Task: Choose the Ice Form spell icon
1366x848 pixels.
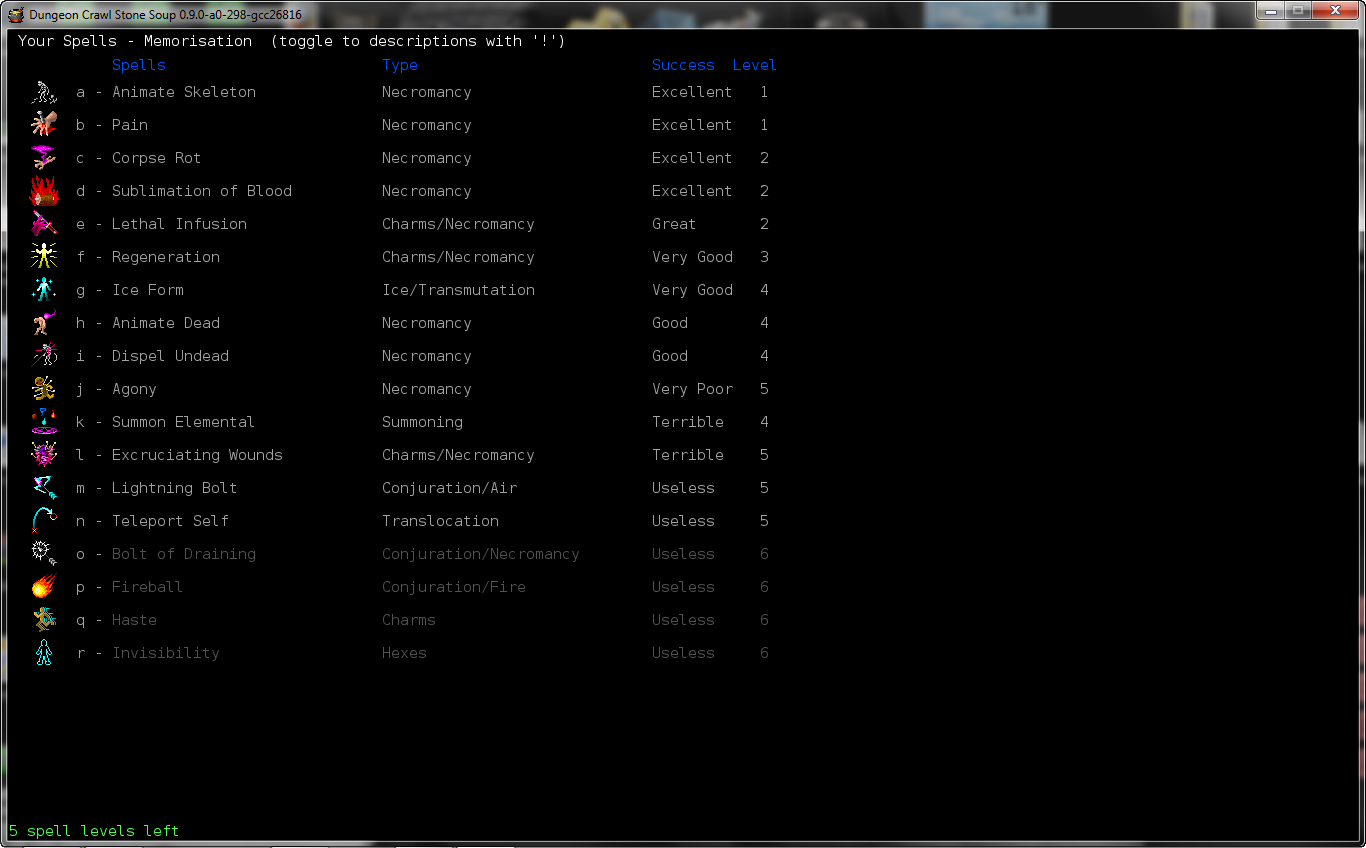Action: coord(44,290)
